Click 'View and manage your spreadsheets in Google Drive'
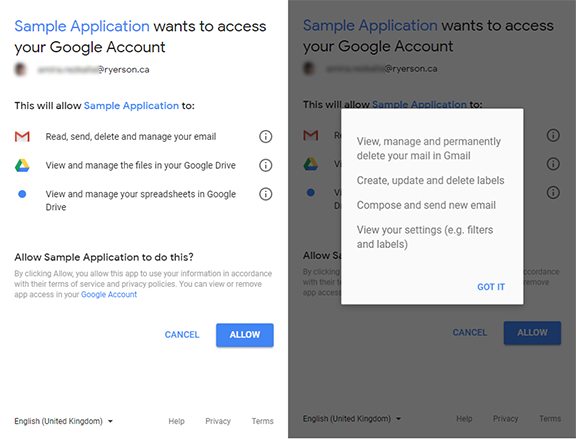This screenshot has width=576, height=439. click(x=140, y=200)
